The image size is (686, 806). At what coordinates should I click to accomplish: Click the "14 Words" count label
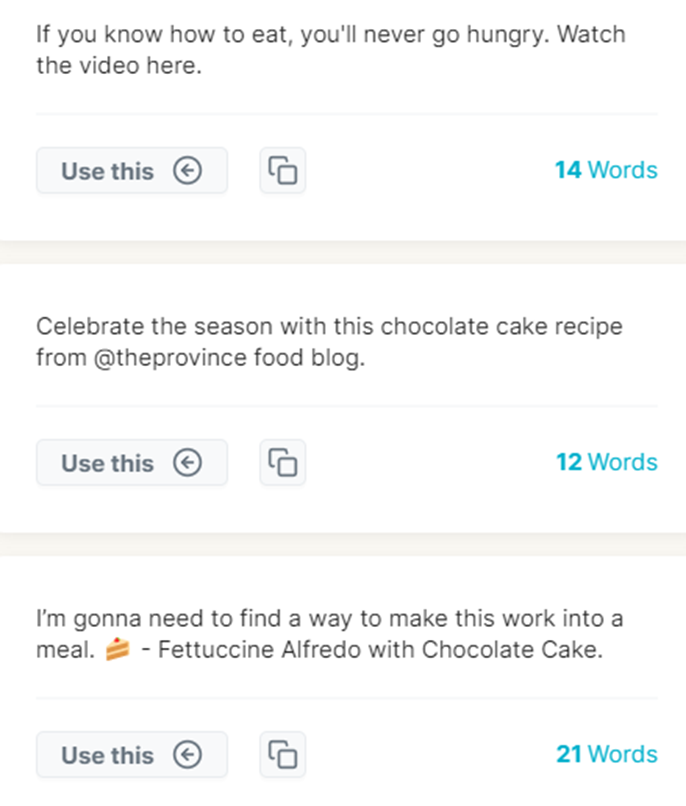coord(606,170)
